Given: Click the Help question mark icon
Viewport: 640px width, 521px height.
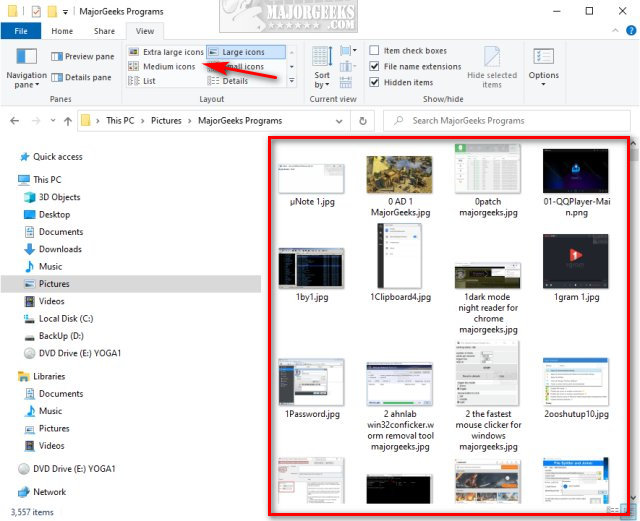Looking at the screenshot, I should coord(631,31).
